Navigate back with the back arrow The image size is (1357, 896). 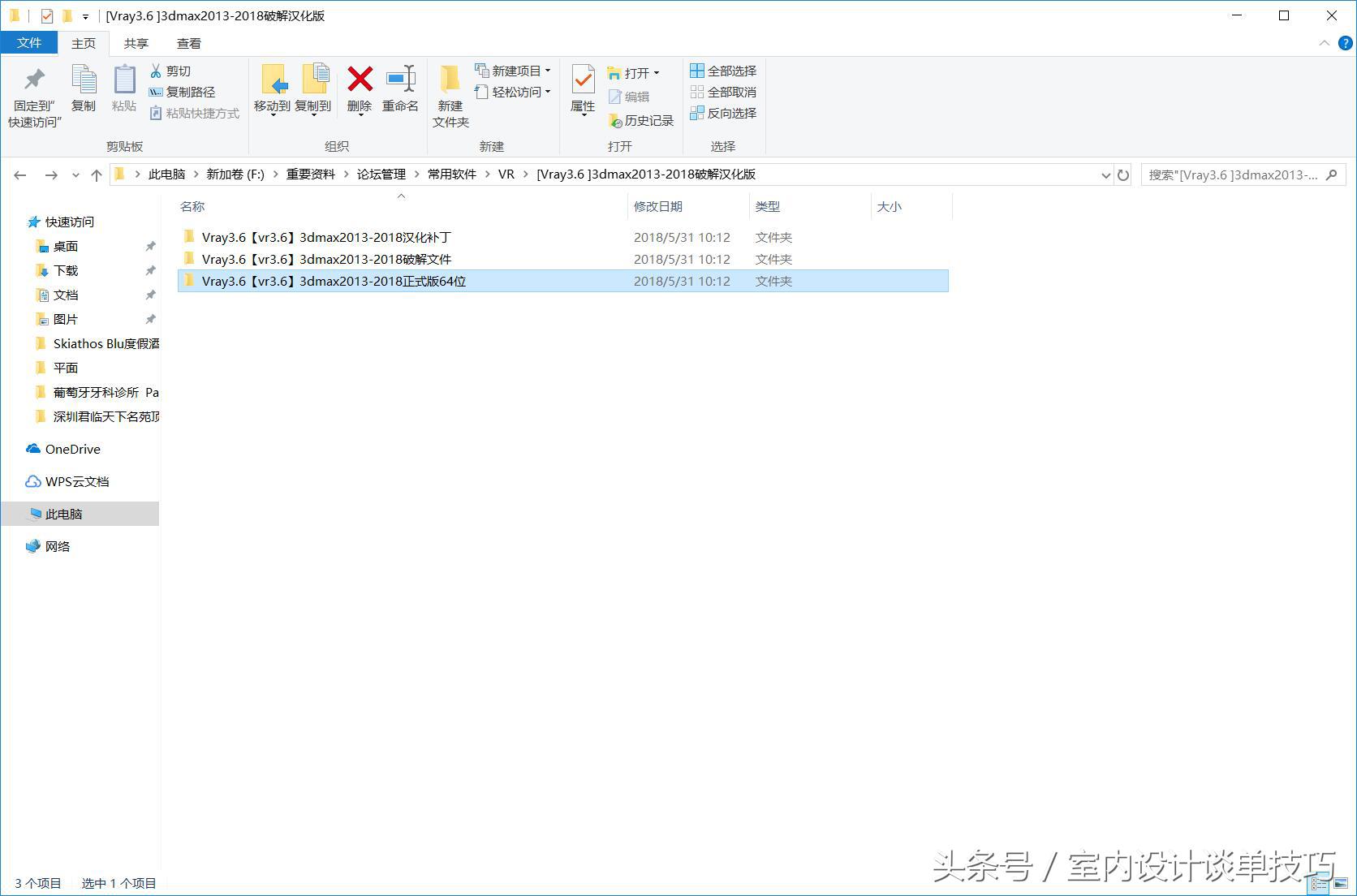(20, 174)
